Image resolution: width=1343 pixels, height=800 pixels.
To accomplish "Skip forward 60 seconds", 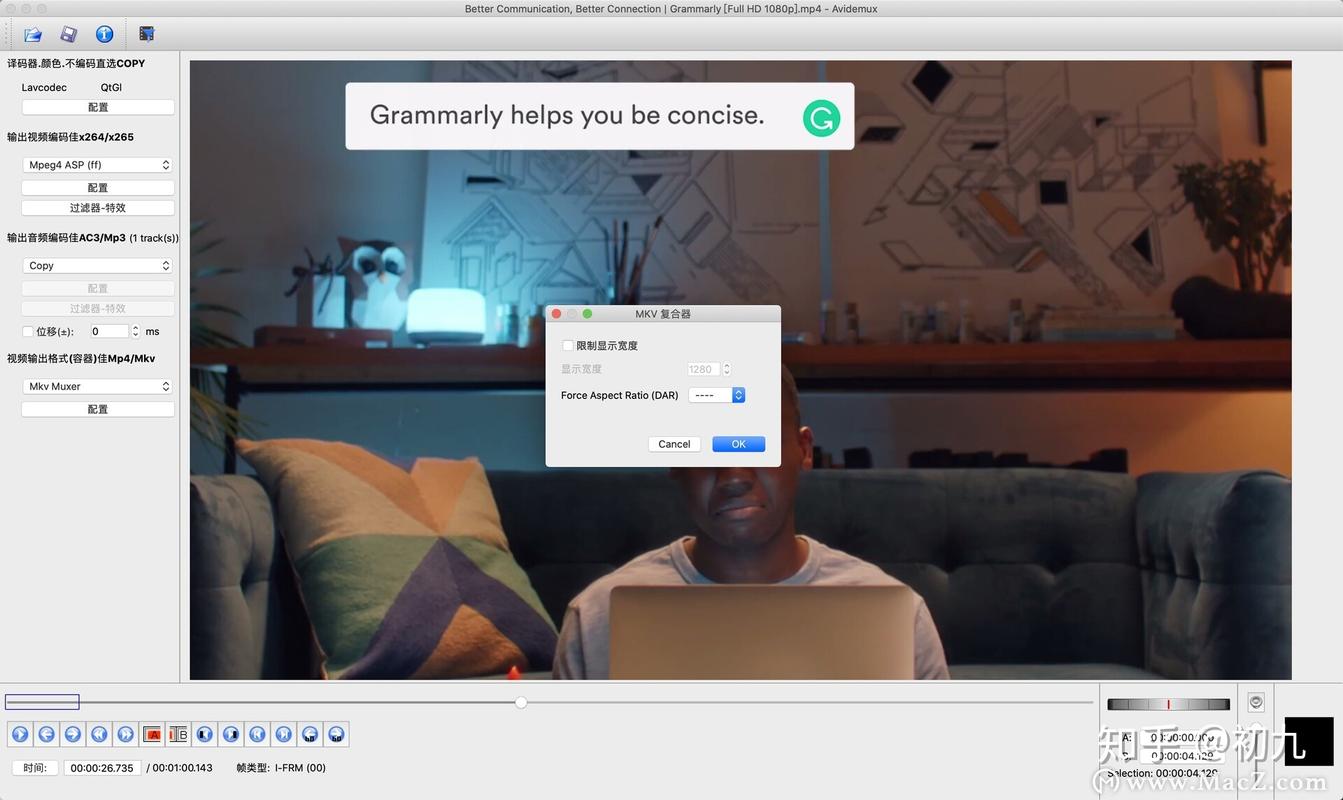I will 336,734.
